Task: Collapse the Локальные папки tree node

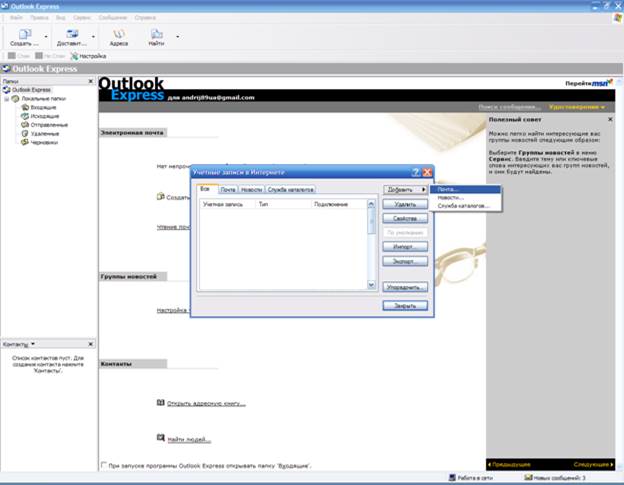Action: [6, 99]
